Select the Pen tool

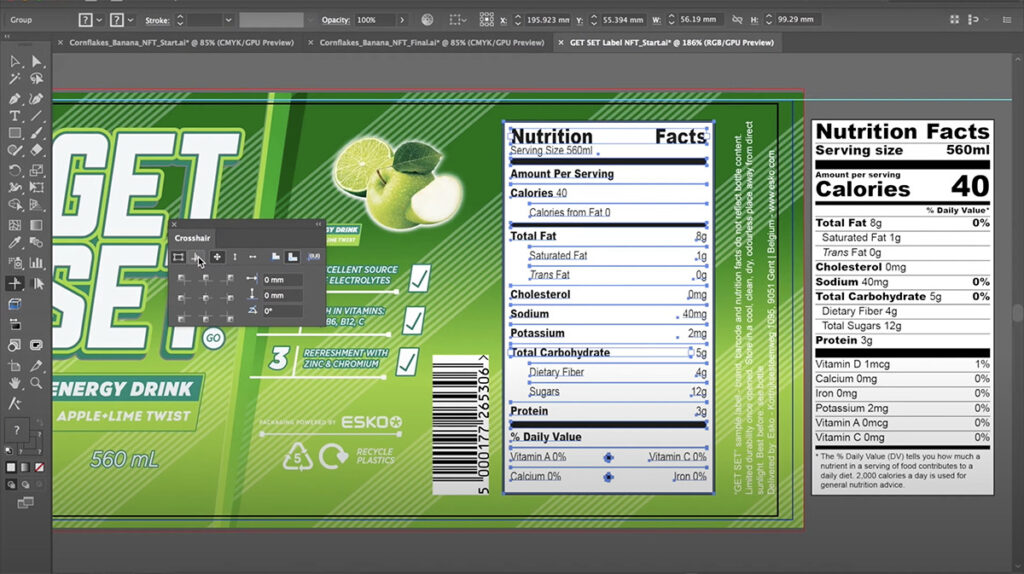tap(14, 99)
